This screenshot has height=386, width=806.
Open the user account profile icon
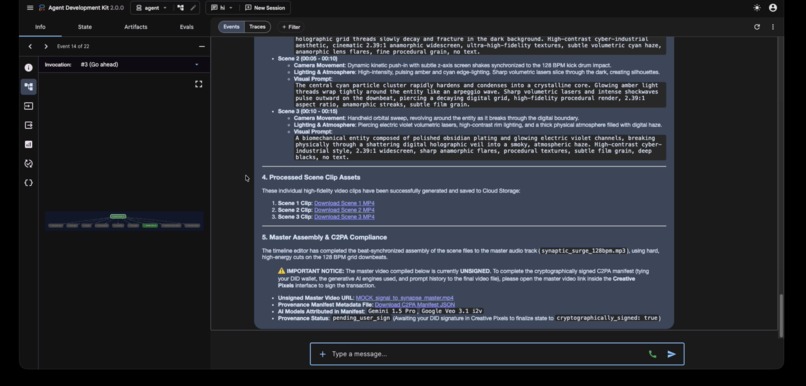773,8
